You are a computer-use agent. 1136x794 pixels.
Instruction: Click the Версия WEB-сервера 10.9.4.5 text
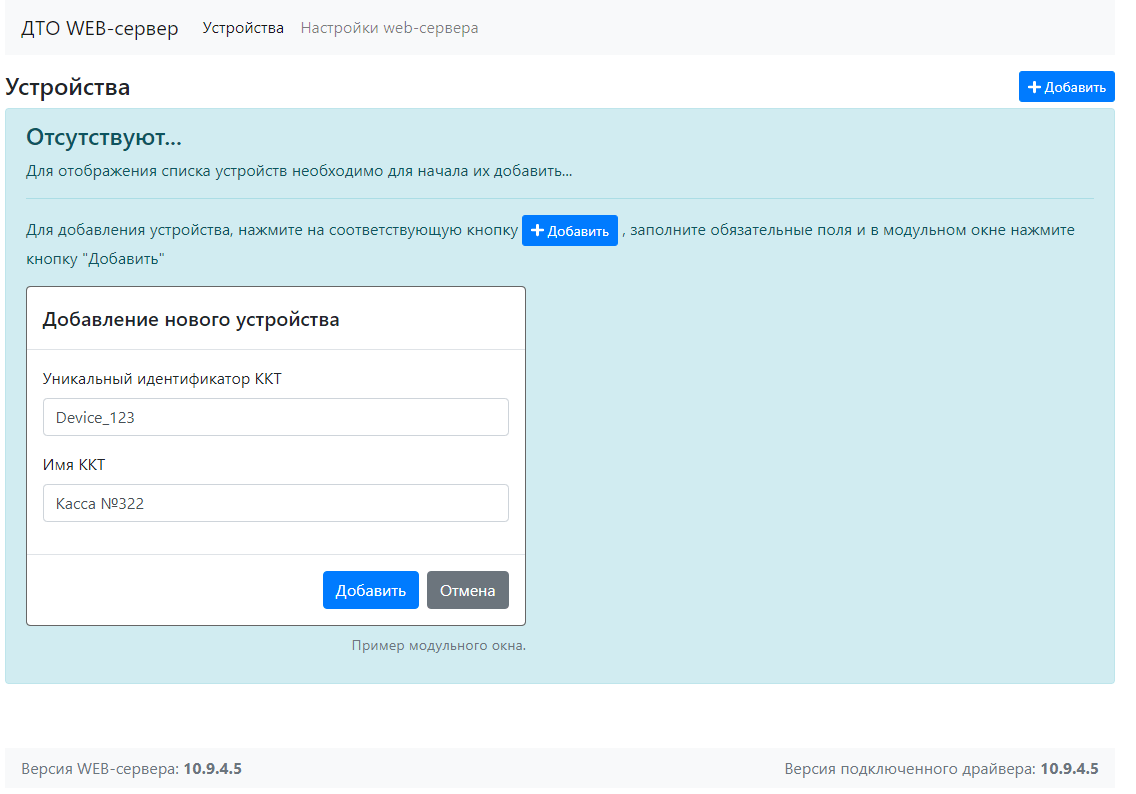(x=131, y=768)
